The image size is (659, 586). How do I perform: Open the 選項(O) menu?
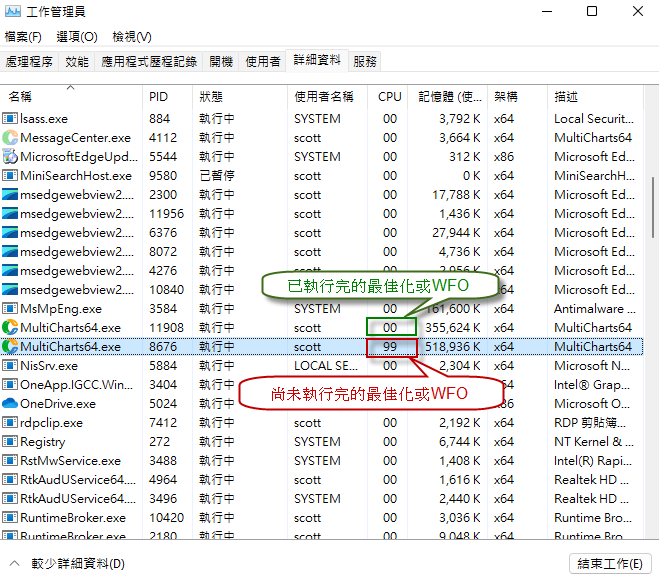(77, 37)
